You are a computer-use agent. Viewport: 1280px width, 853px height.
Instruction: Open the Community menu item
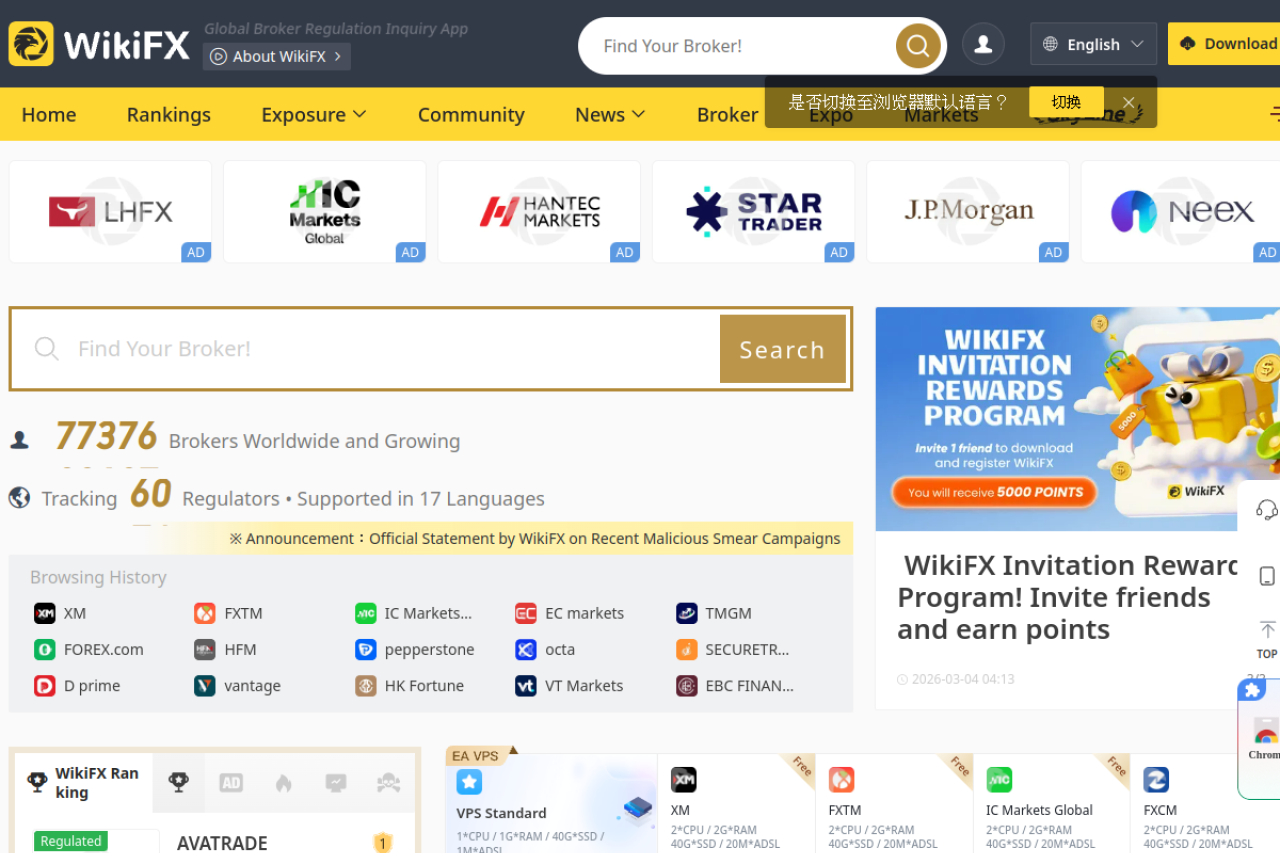click(x=471, y=114)
